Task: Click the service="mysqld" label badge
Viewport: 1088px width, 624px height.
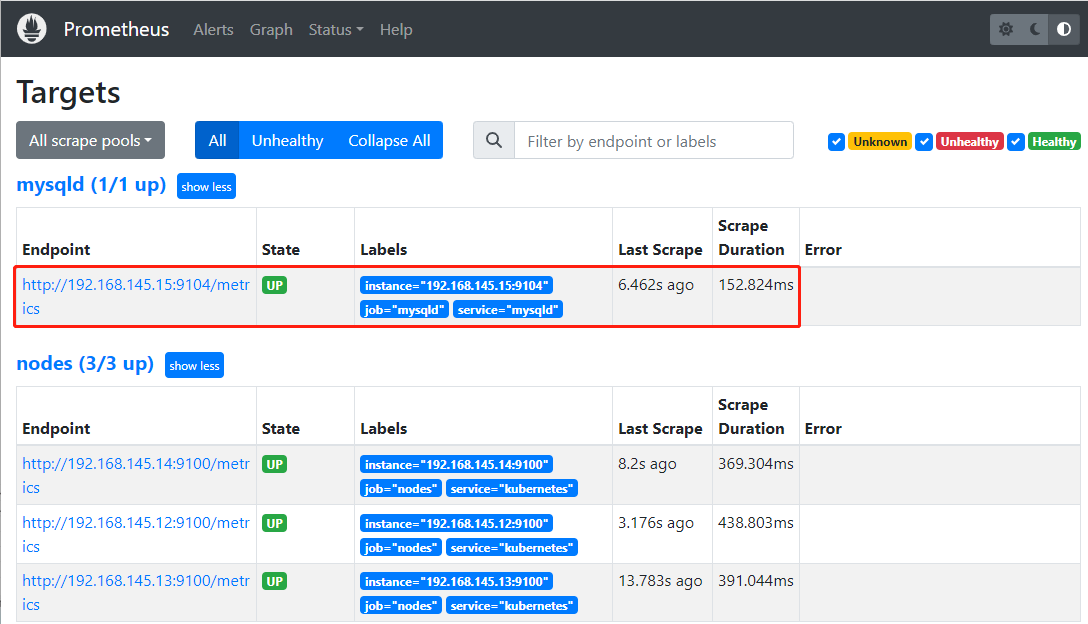Action: click(x=508, y=310)
